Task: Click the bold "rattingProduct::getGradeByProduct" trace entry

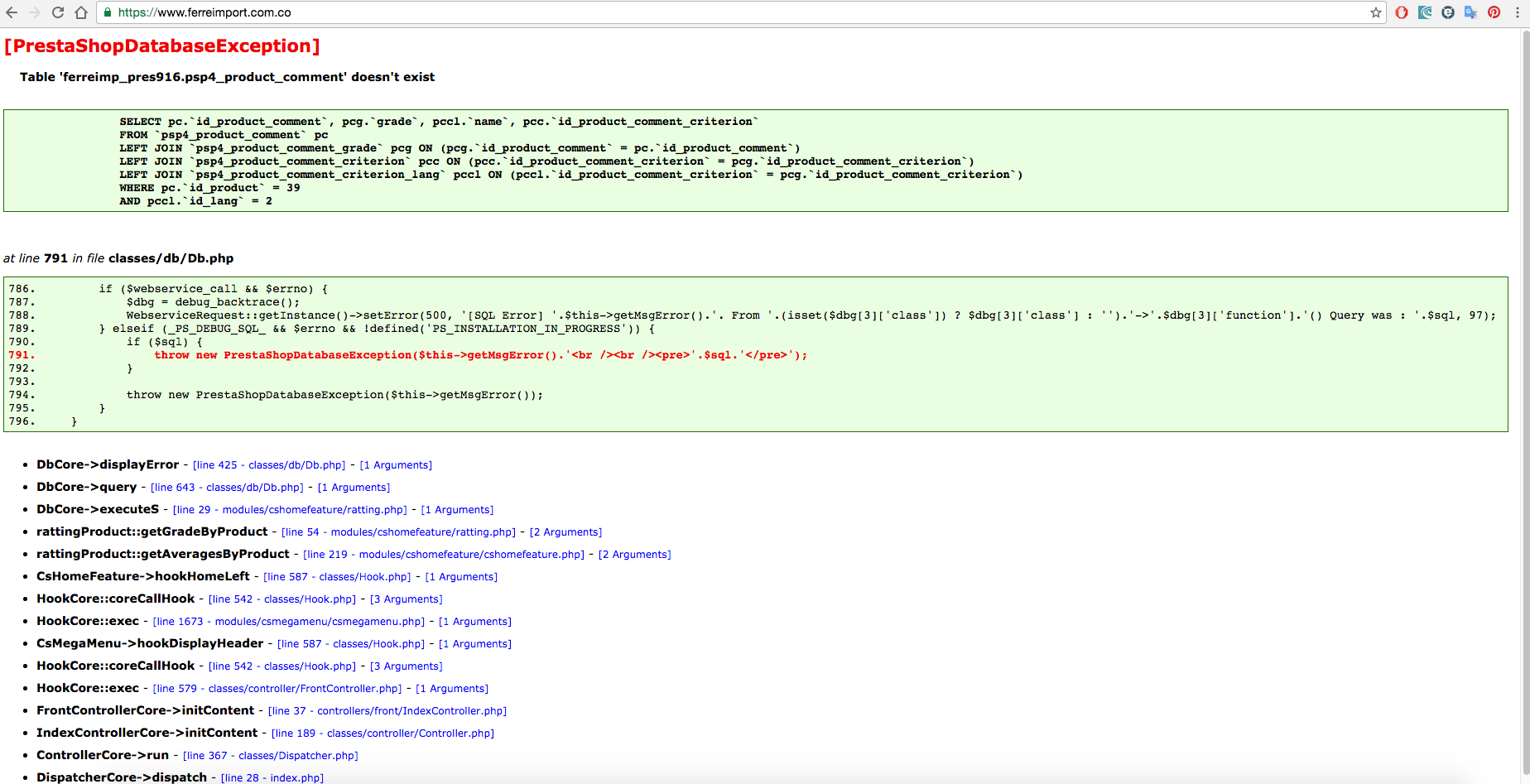Action: [152, 531]
